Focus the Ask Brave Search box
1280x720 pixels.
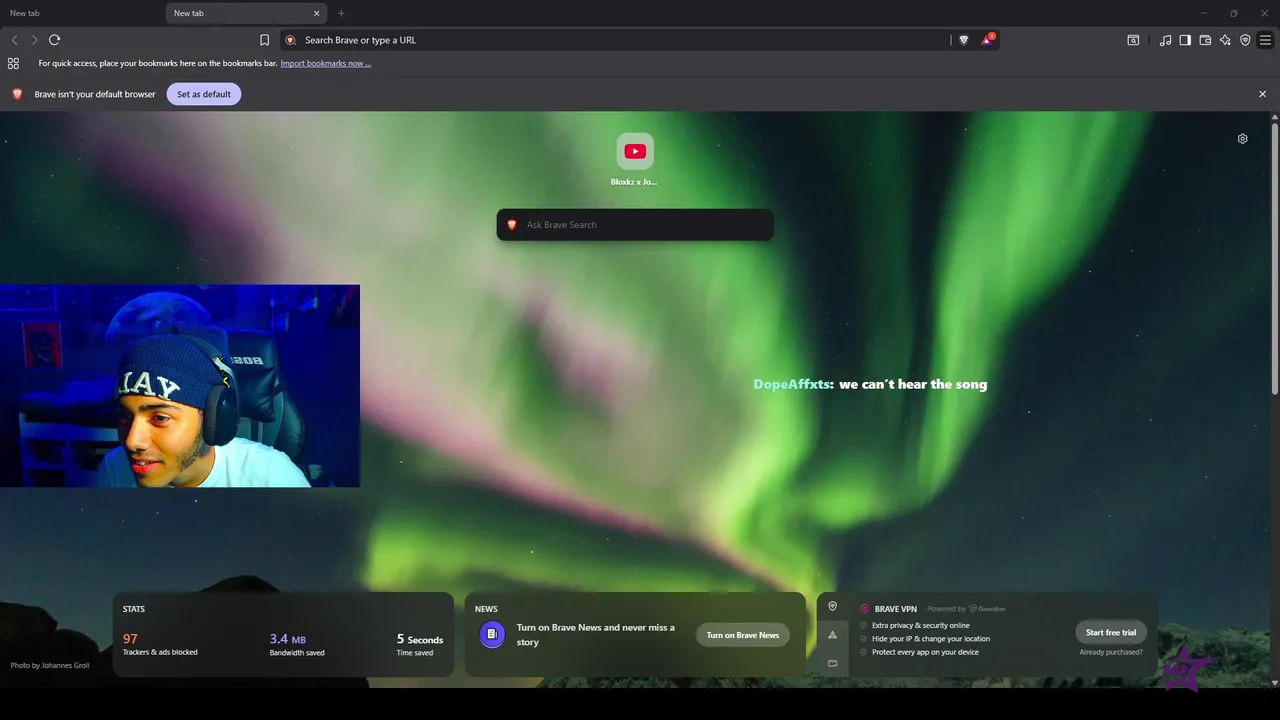[635, 225]
